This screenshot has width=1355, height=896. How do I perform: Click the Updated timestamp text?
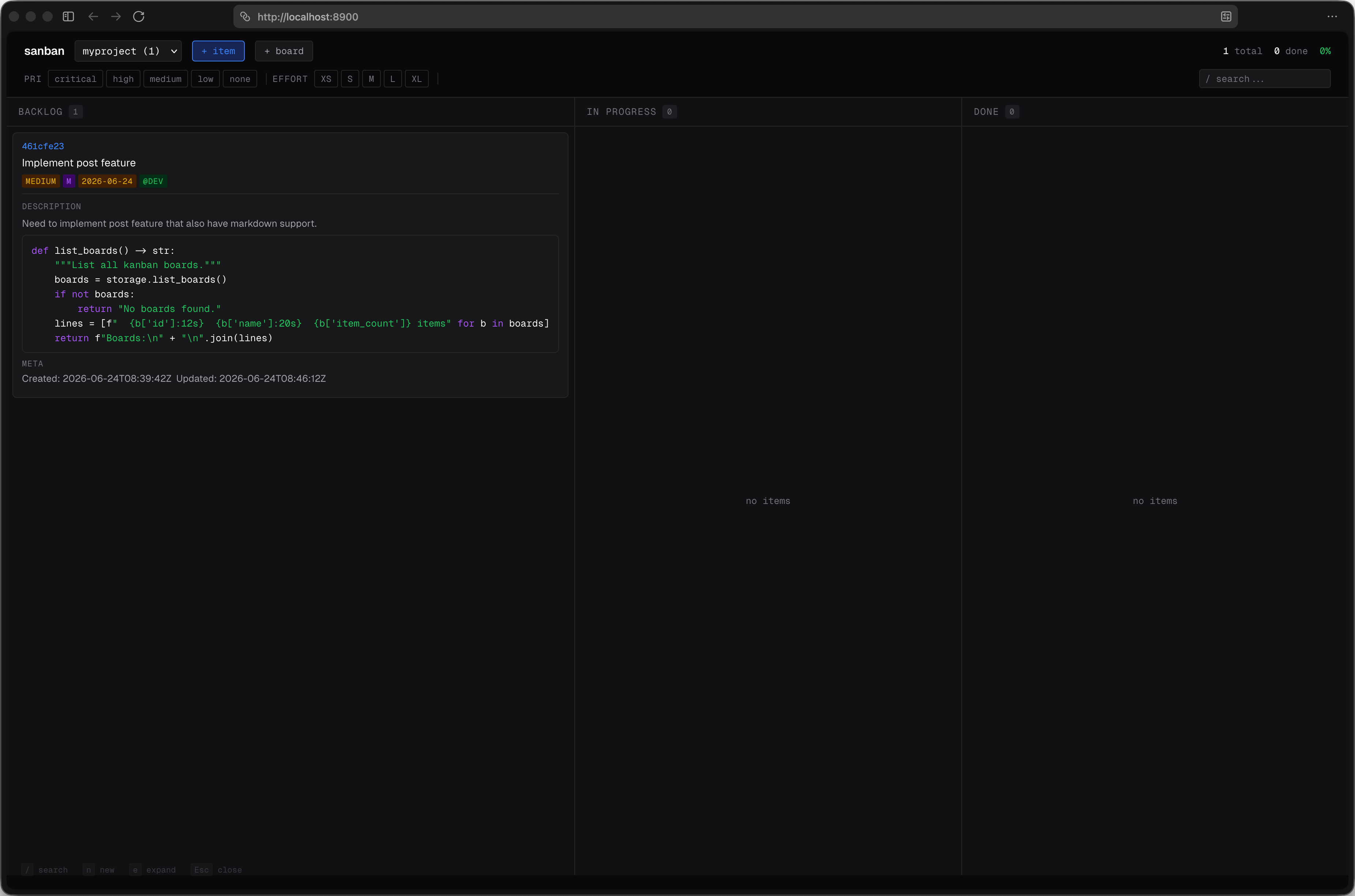(x=251, y=378)
